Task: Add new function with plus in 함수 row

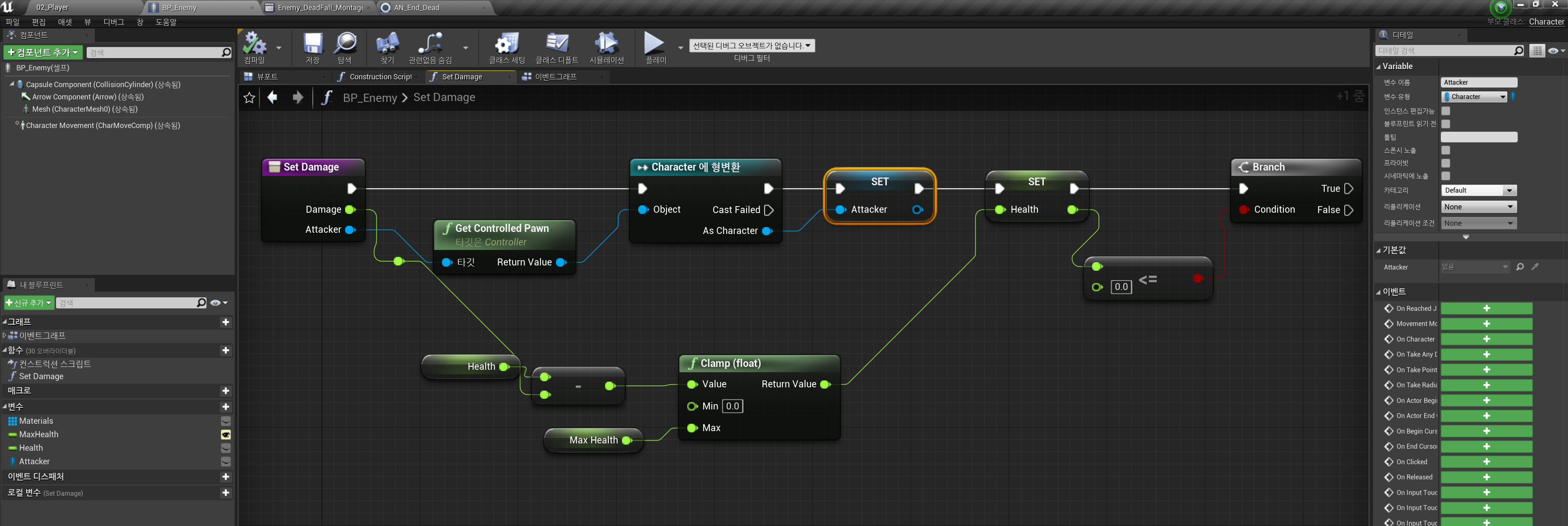Action: click(226, 350)
